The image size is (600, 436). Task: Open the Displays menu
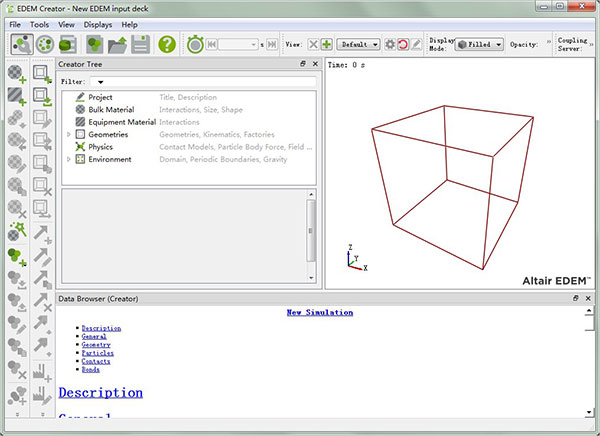click(98, 24)
